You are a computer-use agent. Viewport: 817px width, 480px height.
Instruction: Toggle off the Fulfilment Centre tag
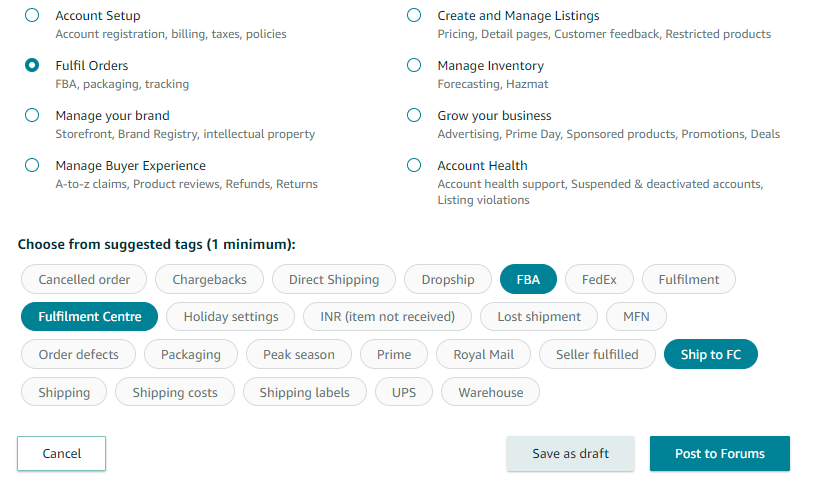[x=89, y=316]
